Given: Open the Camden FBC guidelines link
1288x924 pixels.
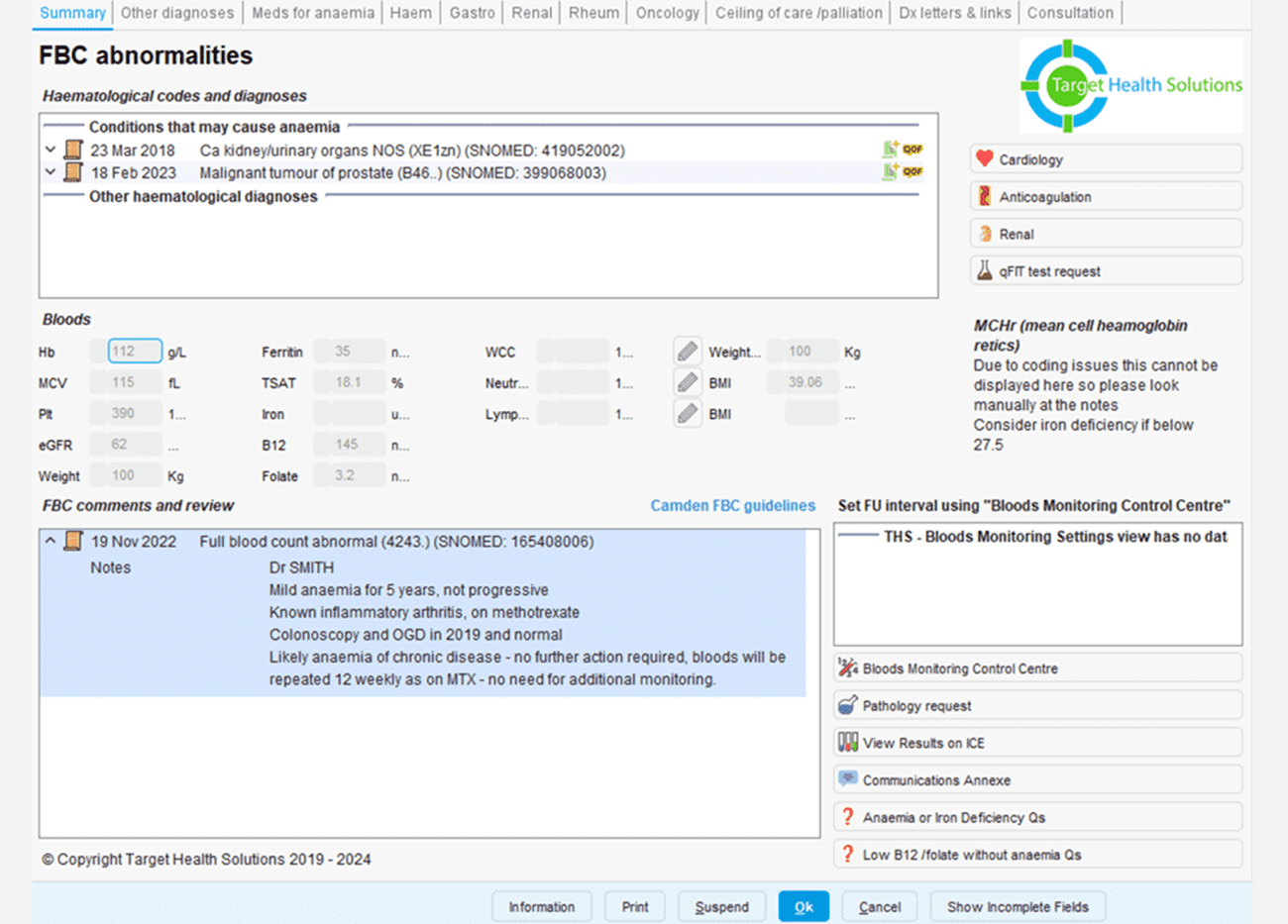Looking at the screenshot, I should click(x=732, y=505).
